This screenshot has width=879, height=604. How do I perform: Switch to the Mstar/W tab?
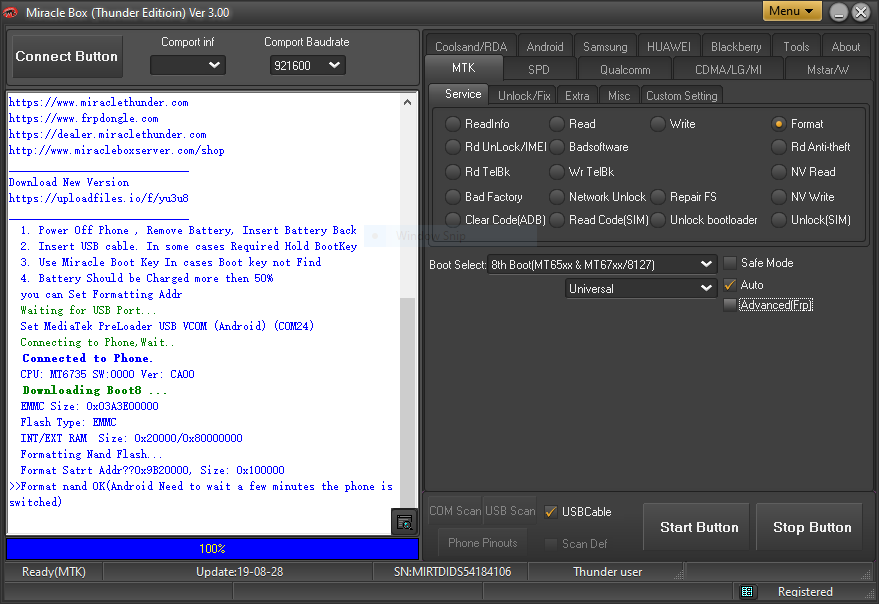827,70
